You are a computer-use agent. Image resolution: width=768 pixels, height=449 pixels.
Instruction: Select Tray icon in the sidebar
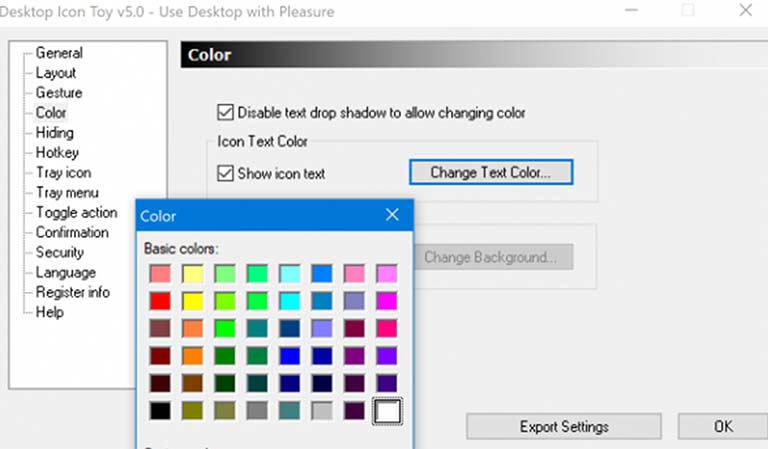point(63,173)
